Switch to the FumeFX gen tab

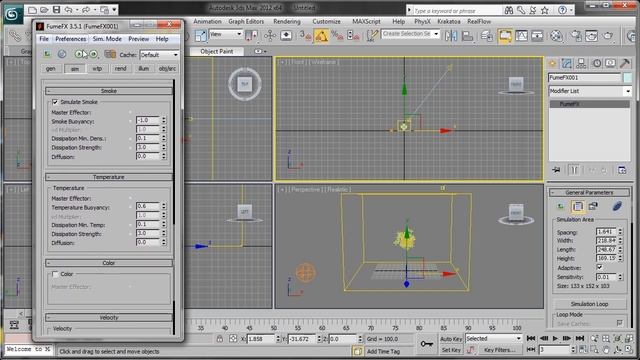tap(51, 69)
